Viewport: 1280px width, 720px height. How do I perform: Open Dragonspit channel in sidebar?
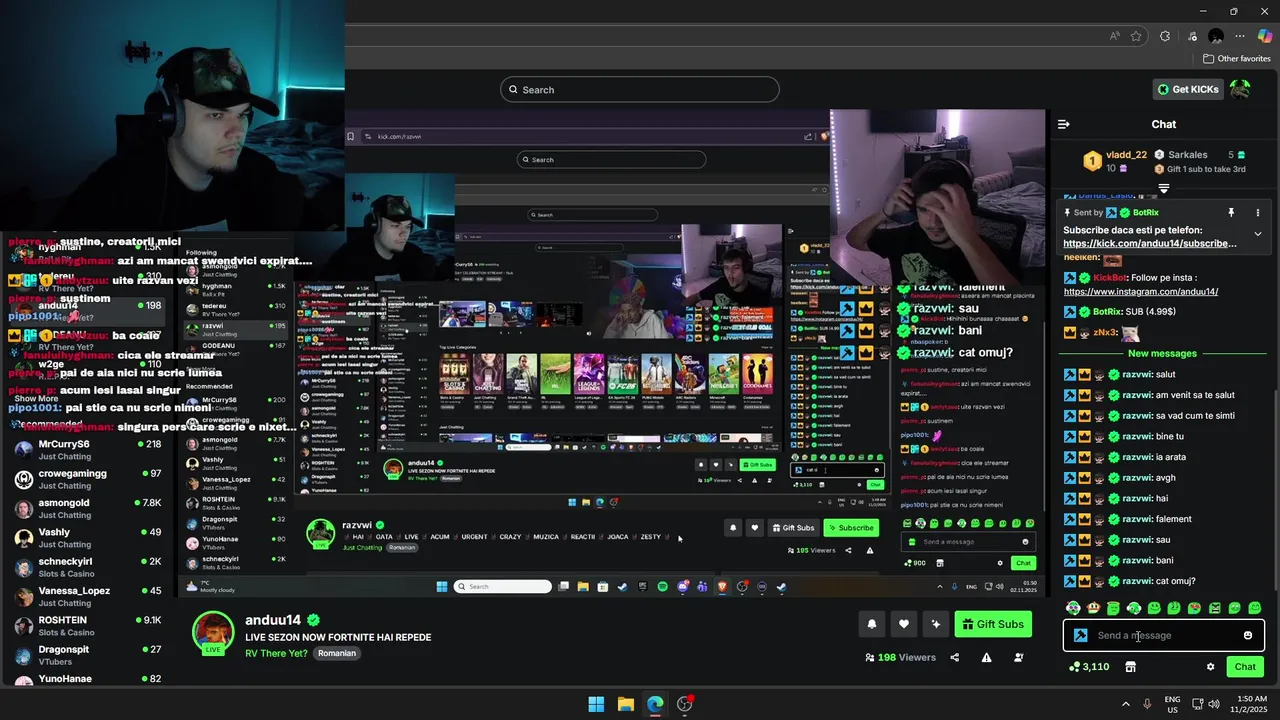(88, 654)
